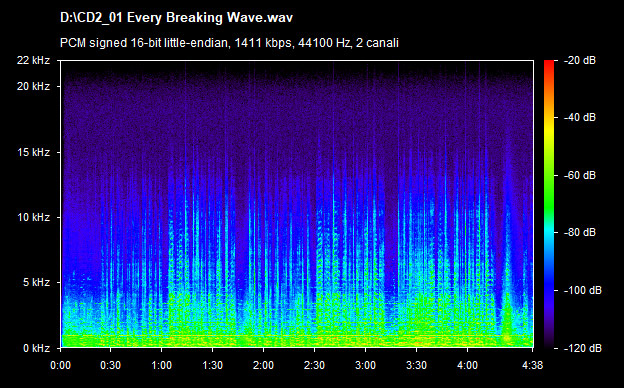Click the 15 kHz frequency axis label
This screenshot has width=624, height=388.
point(33,152)
